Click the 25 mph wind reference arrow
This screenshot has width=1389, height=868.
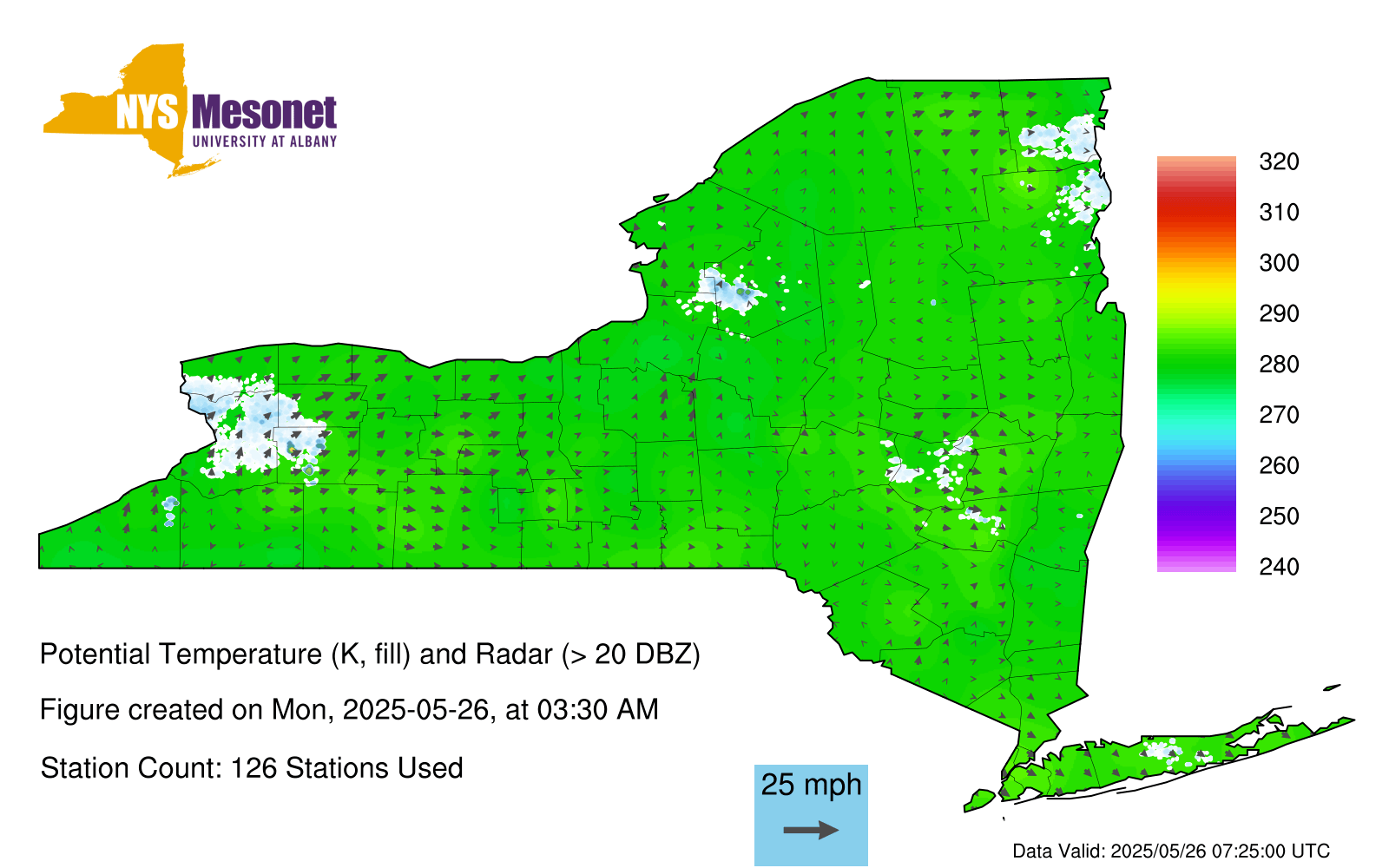pos(811,831)
